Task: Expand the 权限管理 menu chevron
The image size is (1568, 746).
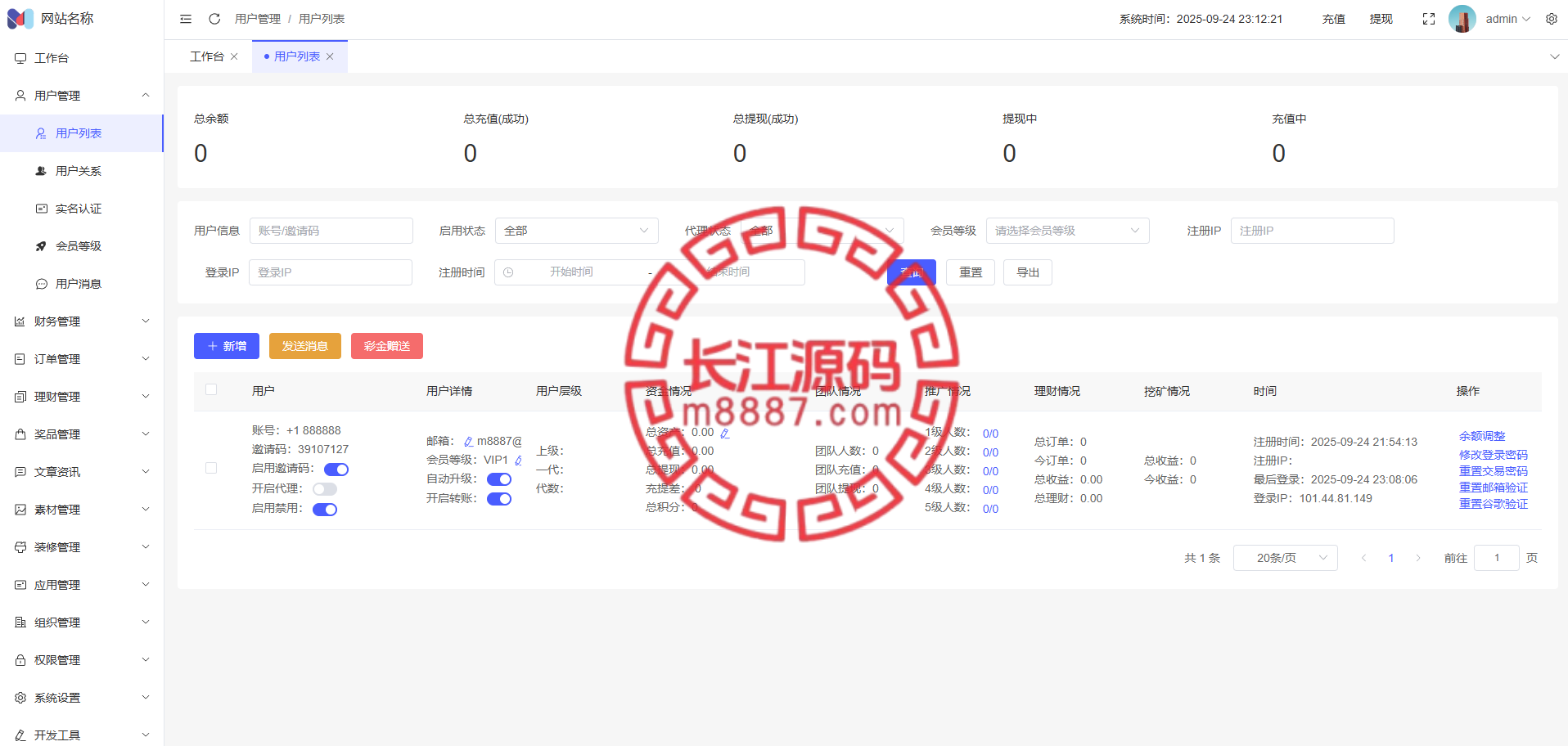Action: pos(146,660)
